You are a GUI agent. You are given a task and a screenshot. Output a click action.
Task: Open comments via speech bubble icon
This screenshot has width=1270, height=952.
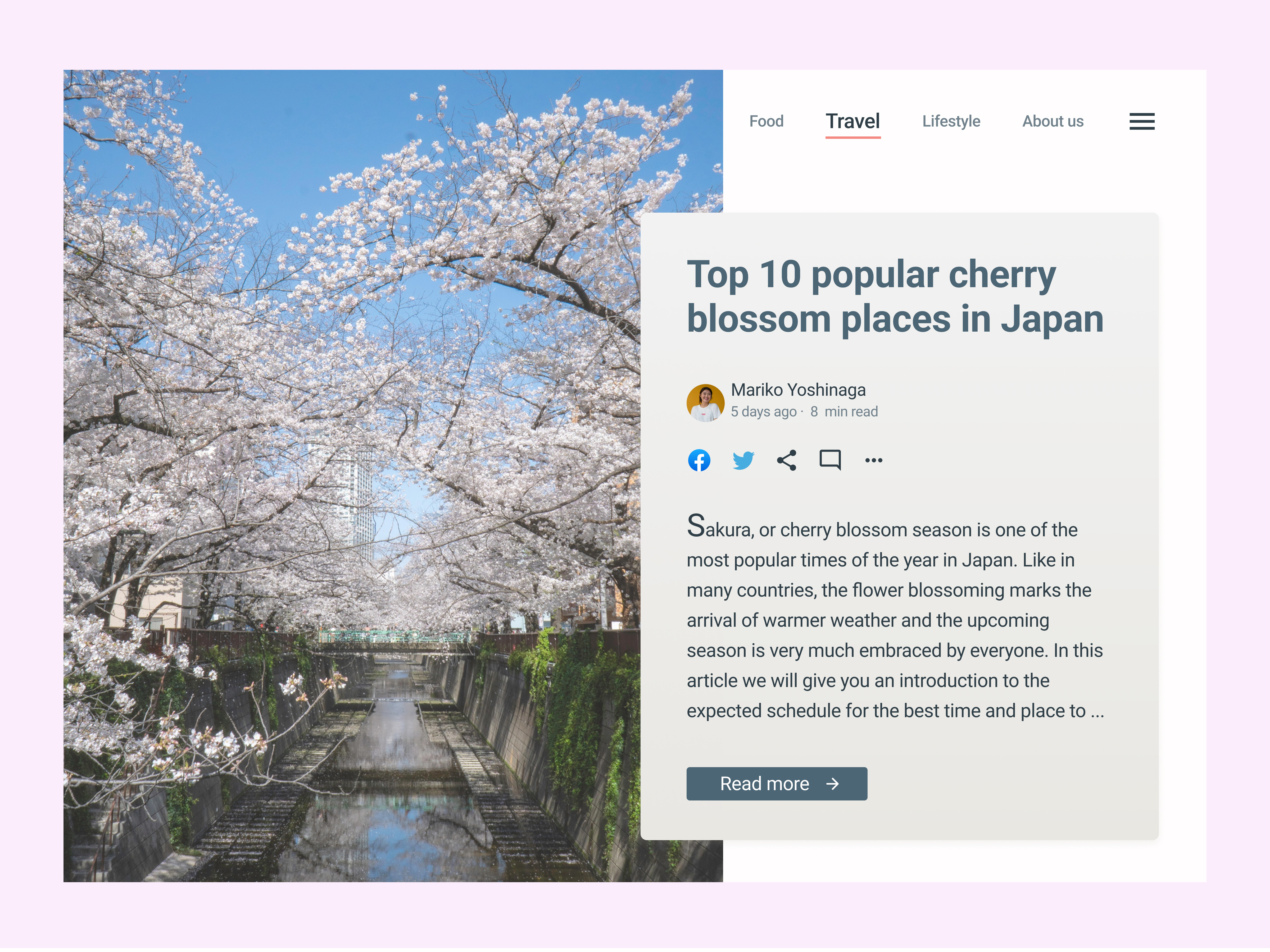point(830,460)
